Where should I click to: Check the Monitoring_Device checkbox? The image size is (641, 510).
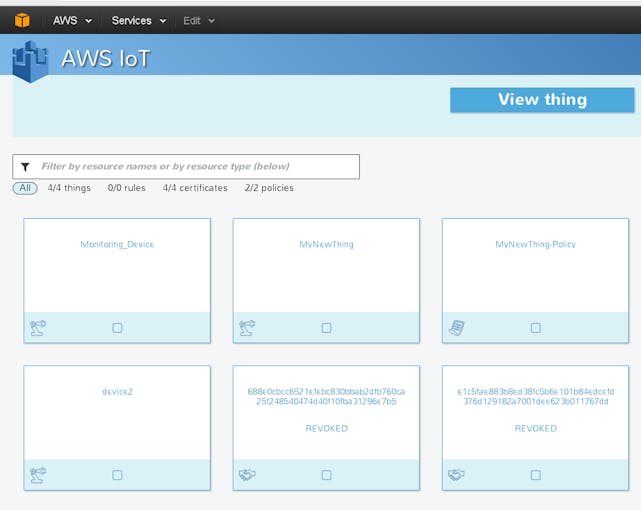117,328
